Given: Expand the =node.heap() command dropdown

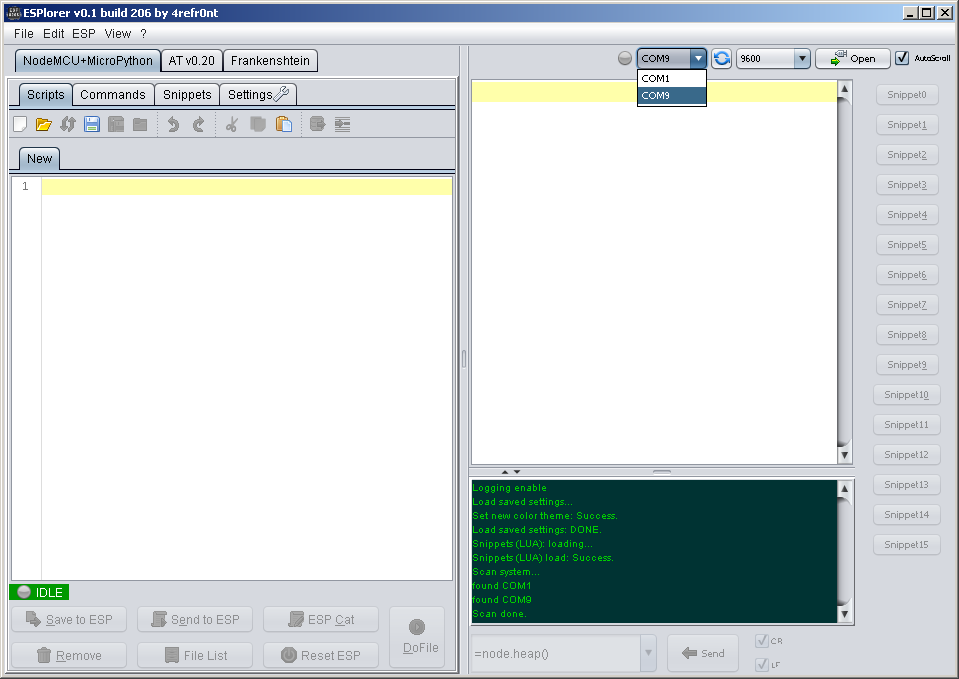Looking at the screenshot, I should click(648, 653).
